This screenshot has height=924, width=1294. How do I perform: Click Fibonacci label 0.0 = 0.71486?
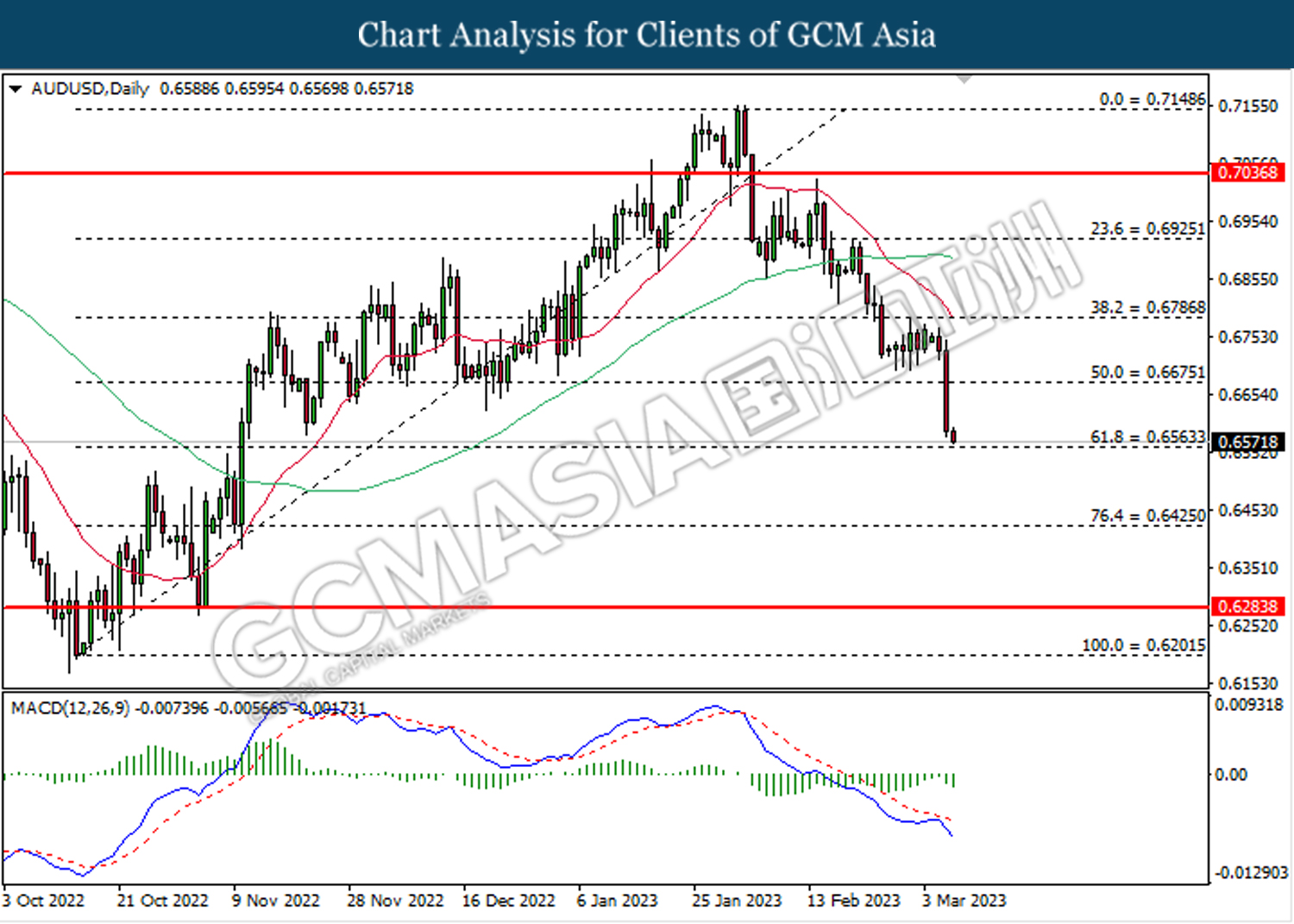coord(1153,99)
